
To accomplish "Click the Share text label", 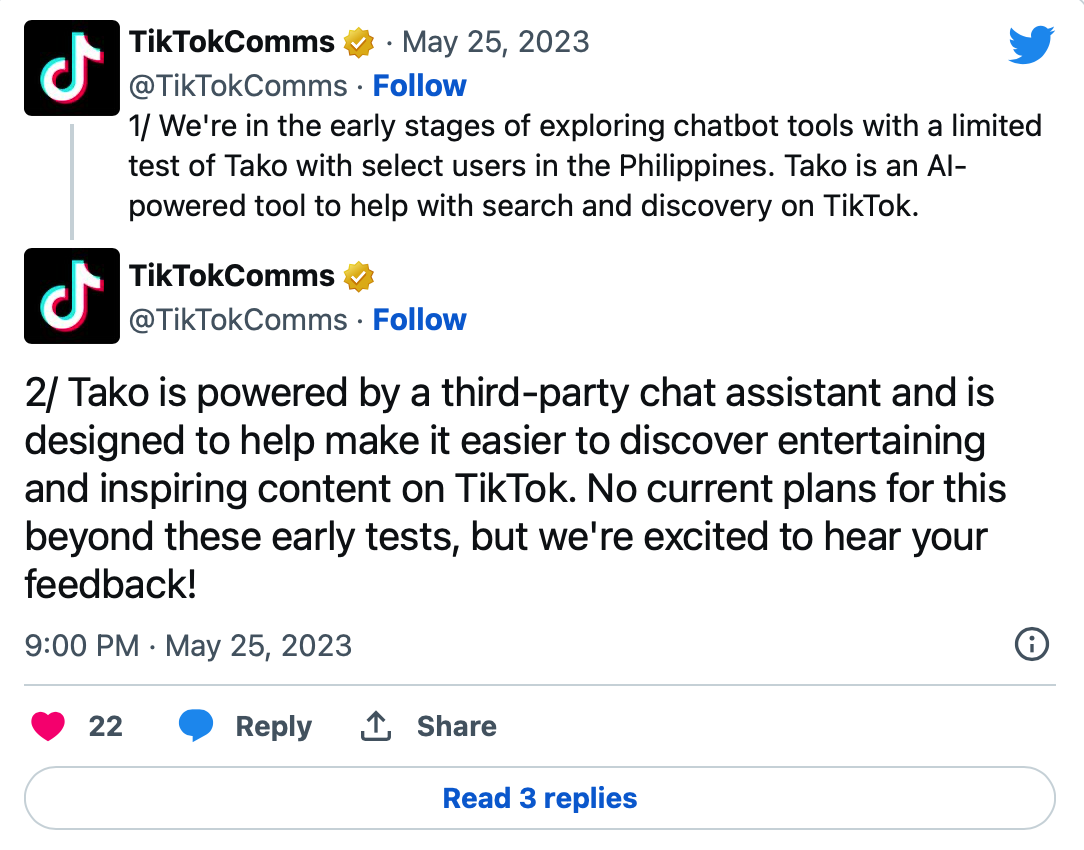I will point(456,726).
